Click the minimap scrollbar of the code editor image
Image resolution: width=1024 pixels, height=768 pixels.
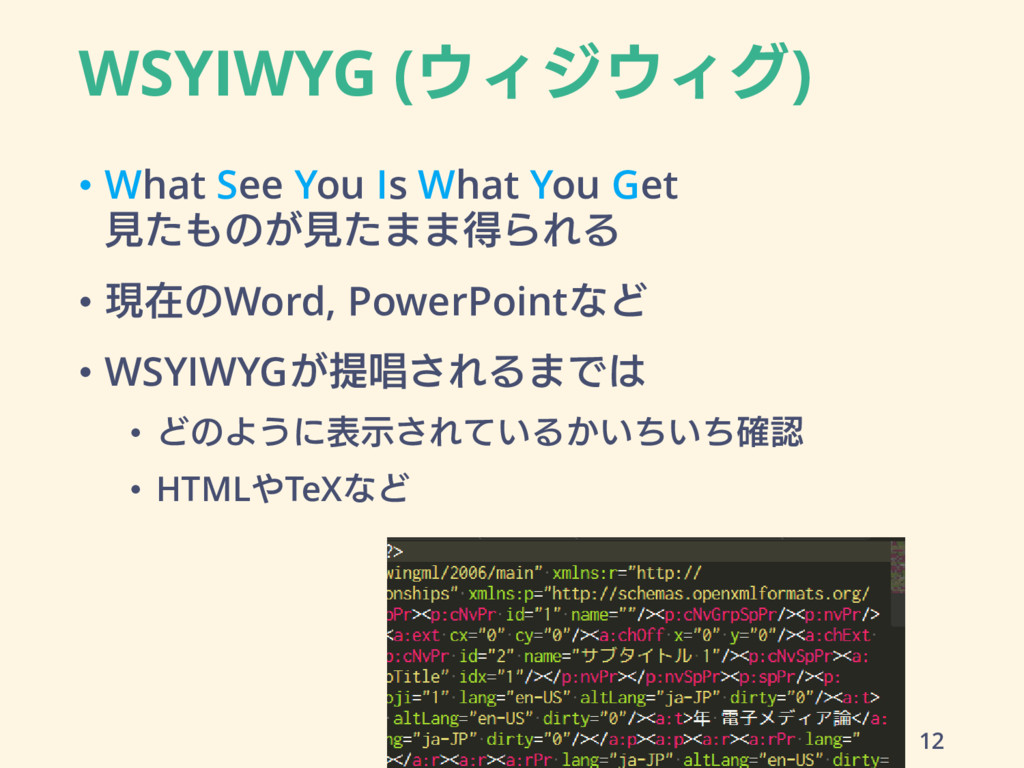click(898, 583)
